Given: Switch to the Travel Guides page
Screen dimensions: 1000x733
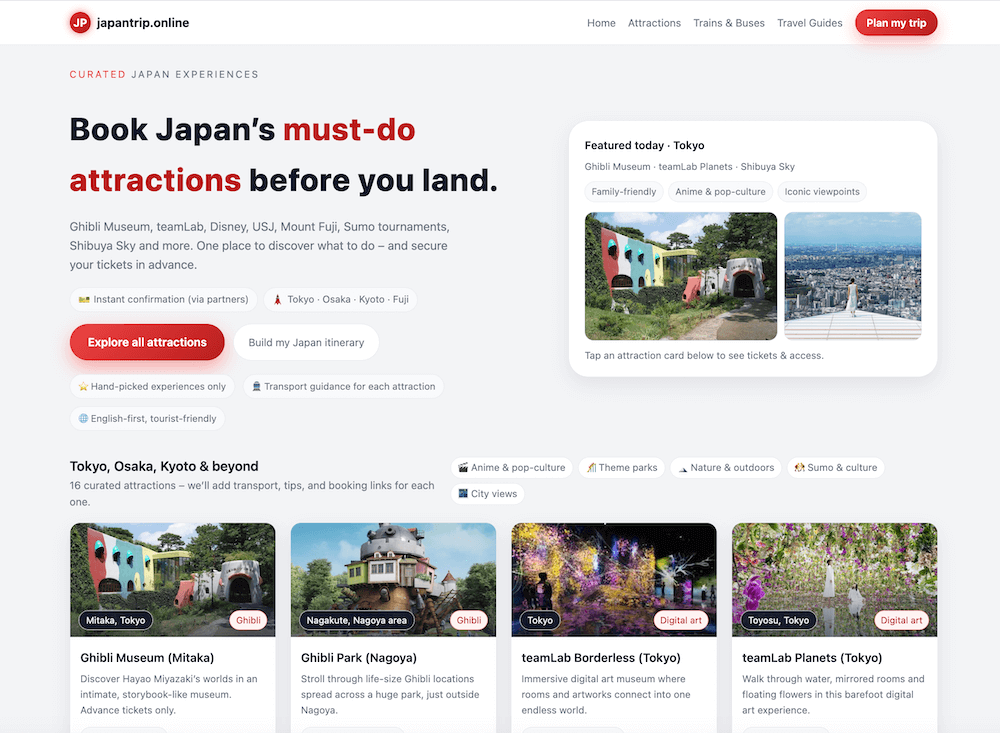Looking at the screenshot, I should [810, 22].
